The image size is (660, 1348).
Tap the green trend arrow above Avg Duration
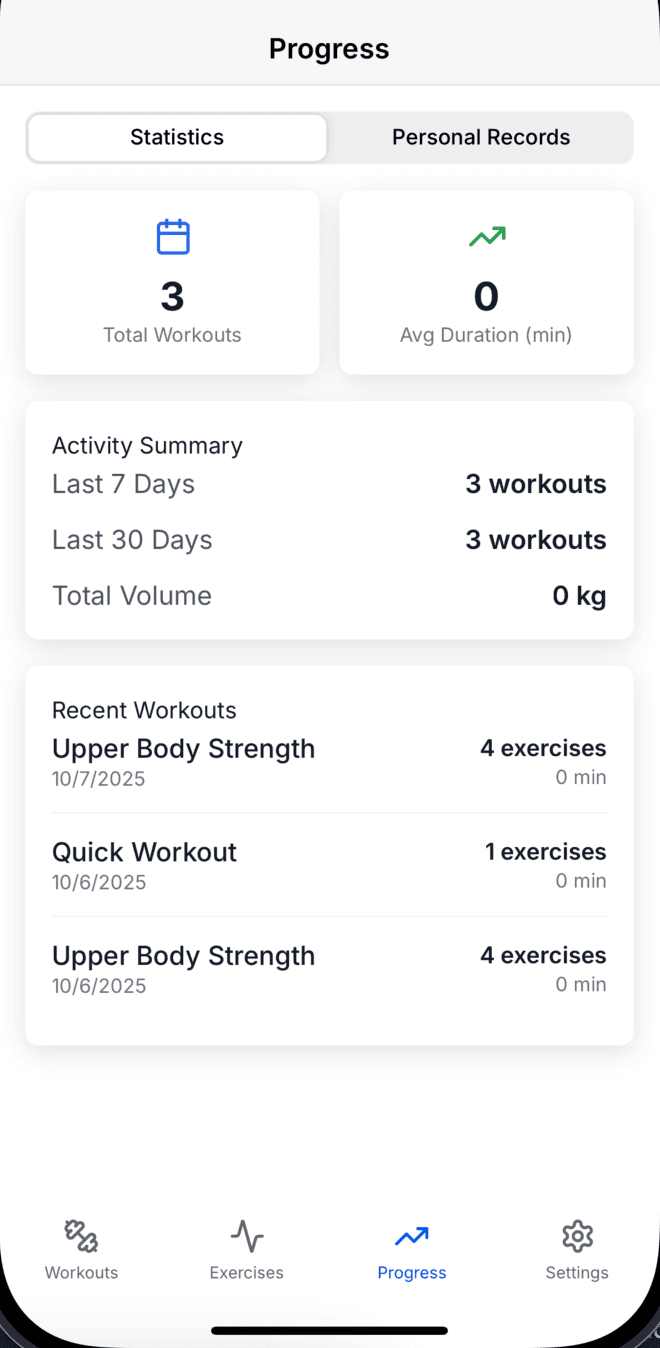click(x=486, y=237)
